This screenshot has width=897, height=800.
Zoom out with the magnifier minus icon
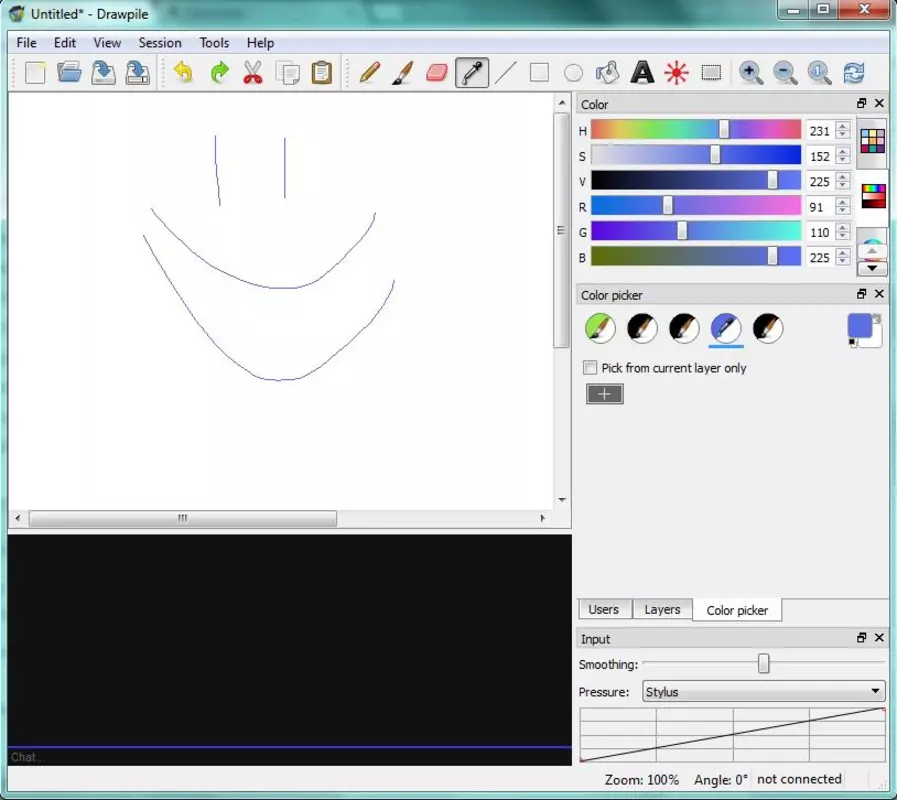click(785, 73)
